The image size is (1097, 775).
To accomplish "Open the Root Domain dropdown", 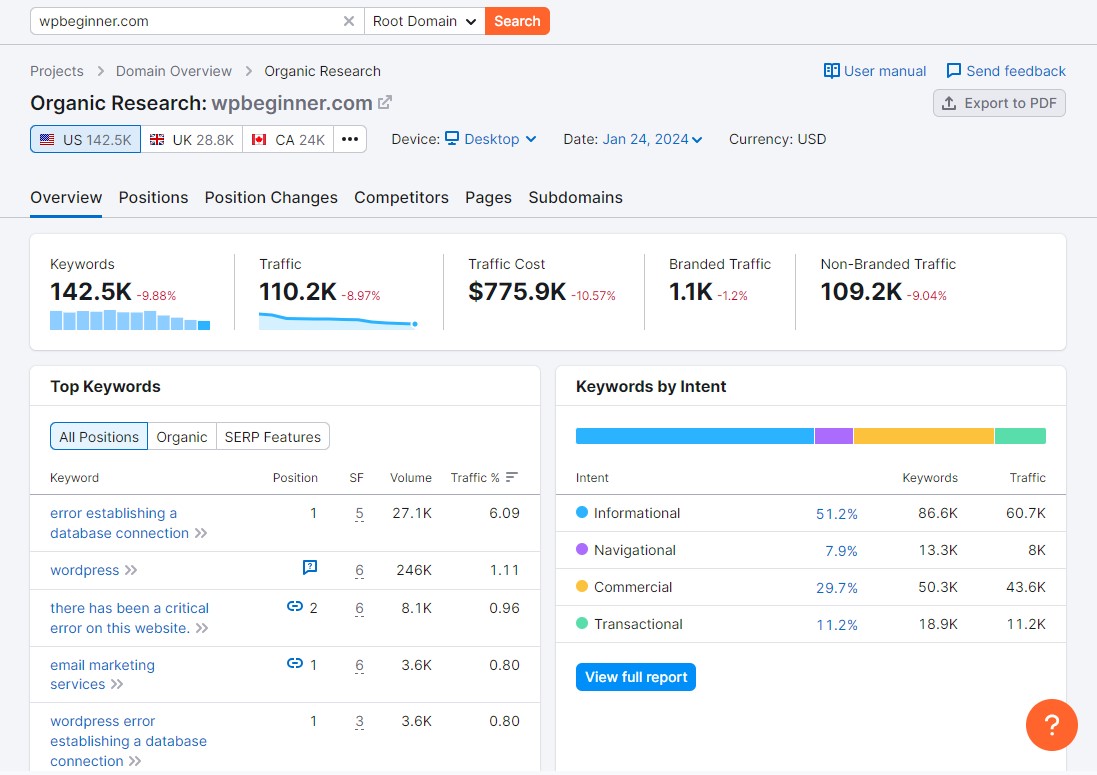I will (x=424, y=21).
